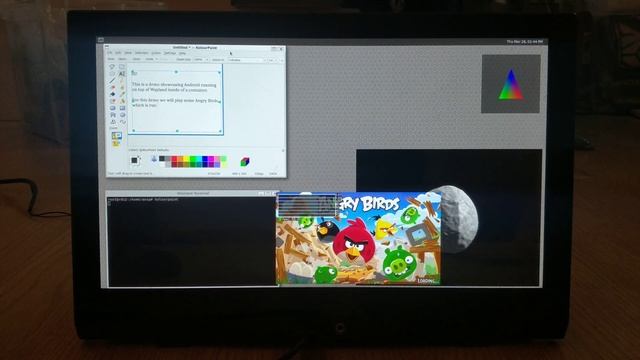Click the Angry Birds loading screen window
The image size is (640, 360).
(x=358, y=238)
